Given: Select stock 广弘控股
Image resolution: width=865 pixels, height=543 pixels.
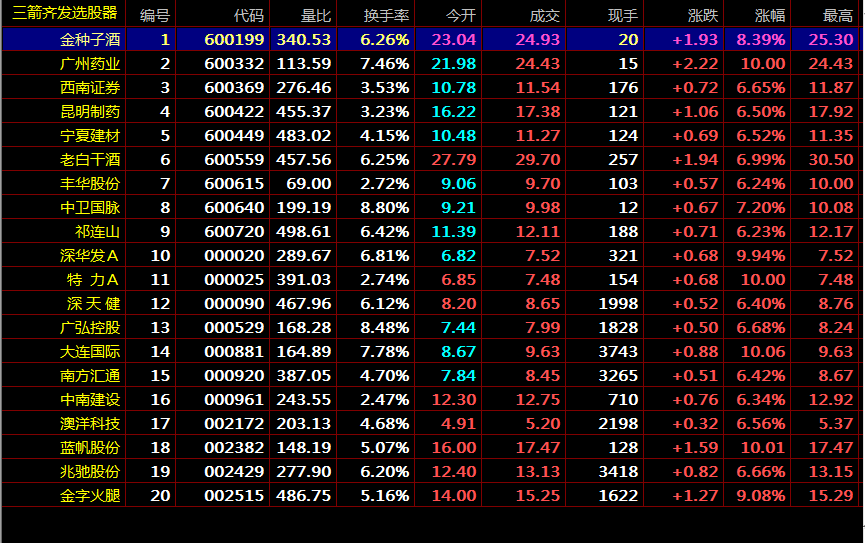Looking at the screenshot, I should click(x=90, y=328).
